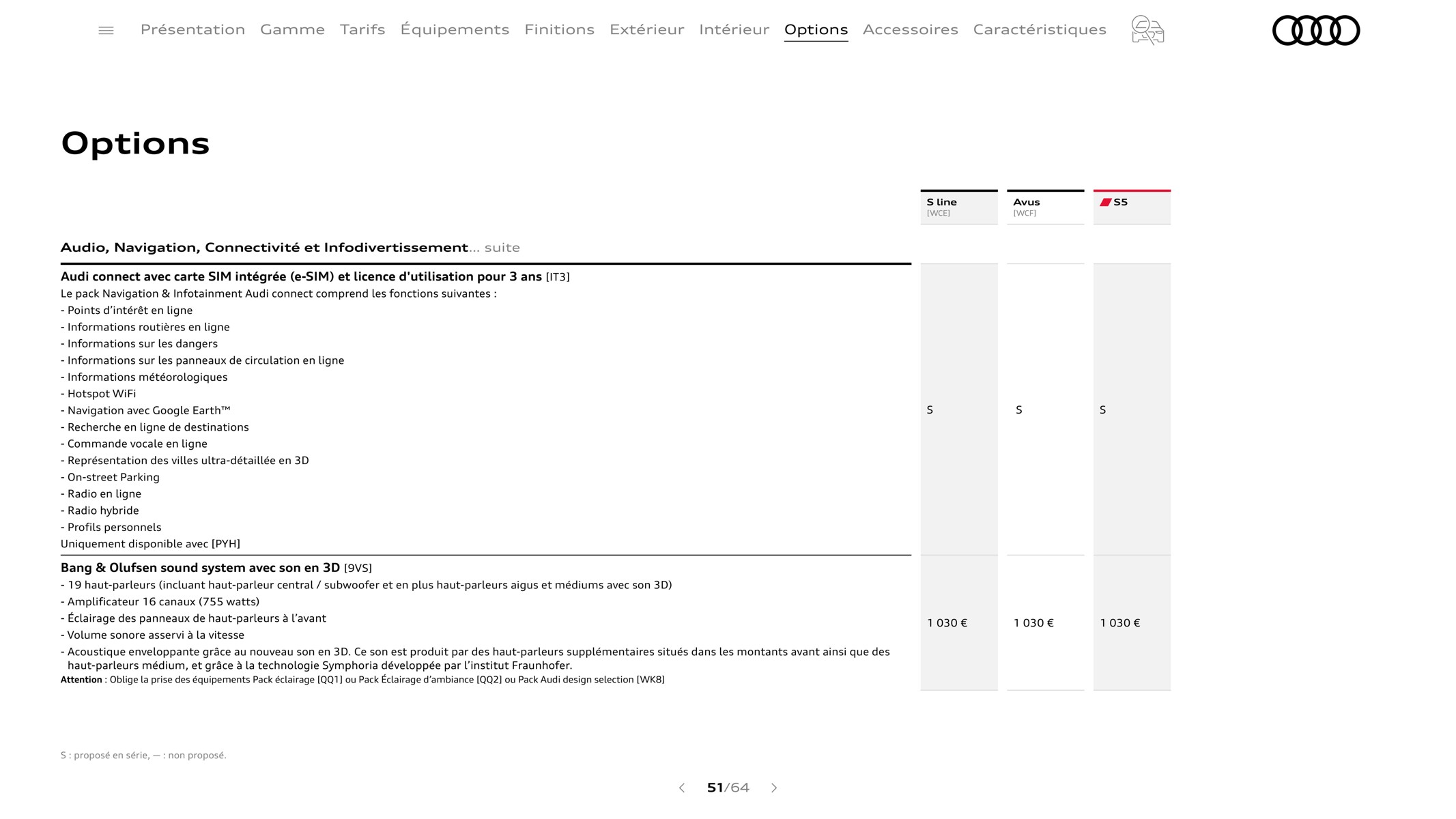Open the Présentation section
This screenshot has width=1456, height=819.
point(192,29)
